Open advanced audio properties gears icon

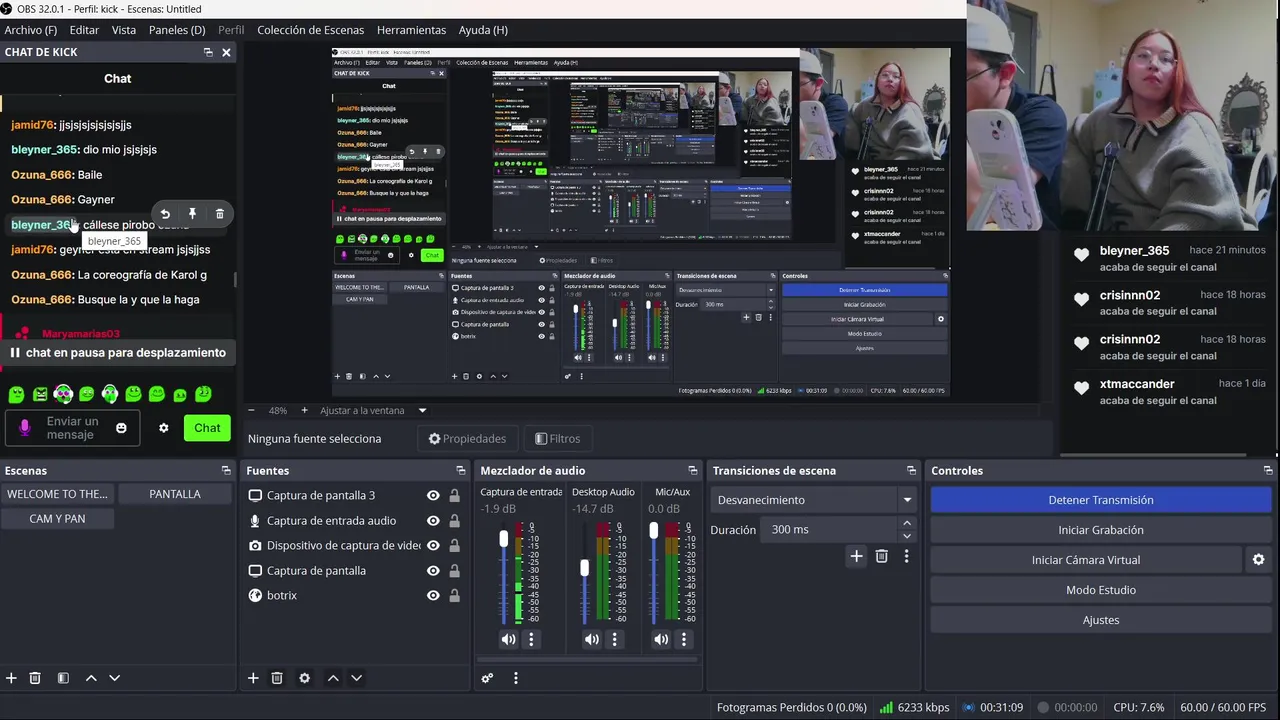coord(487,678)
